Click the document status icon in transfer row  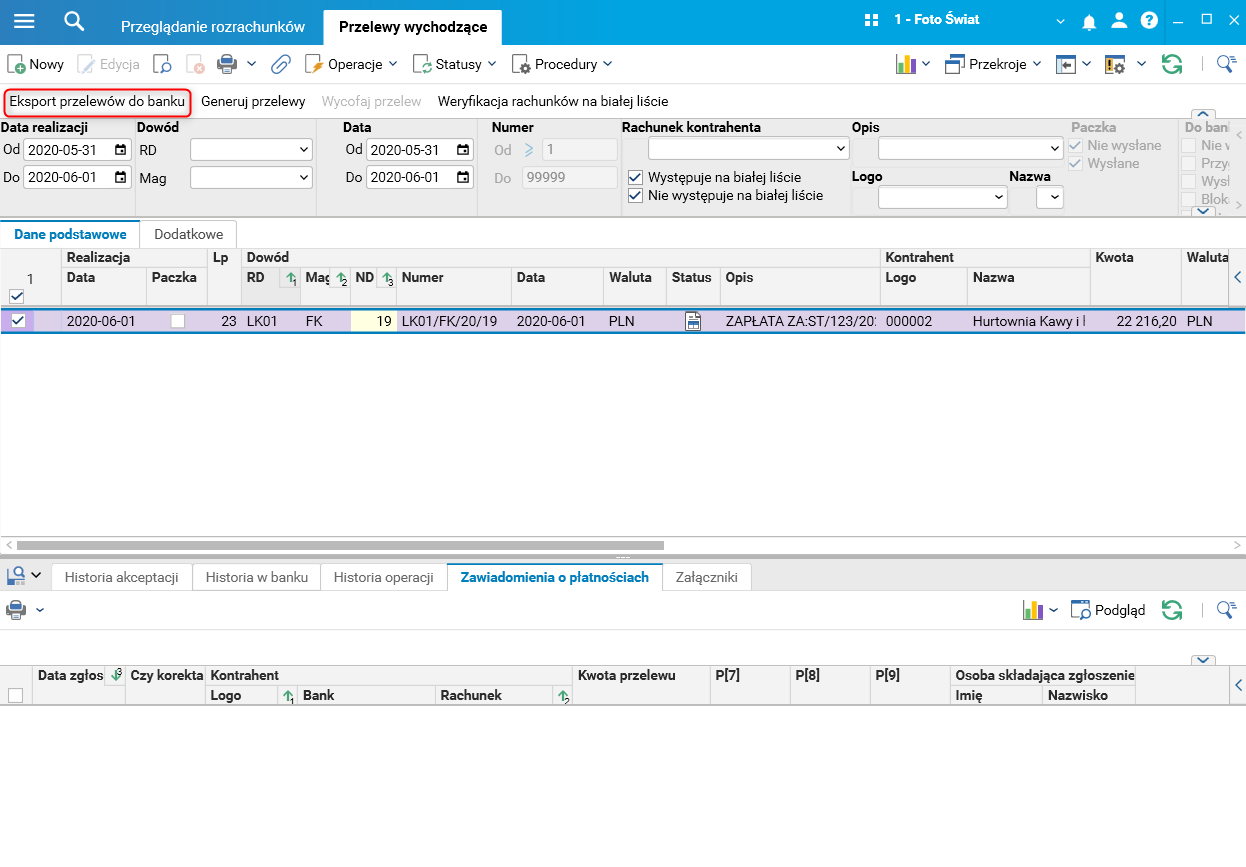click(x=693, y=321)
